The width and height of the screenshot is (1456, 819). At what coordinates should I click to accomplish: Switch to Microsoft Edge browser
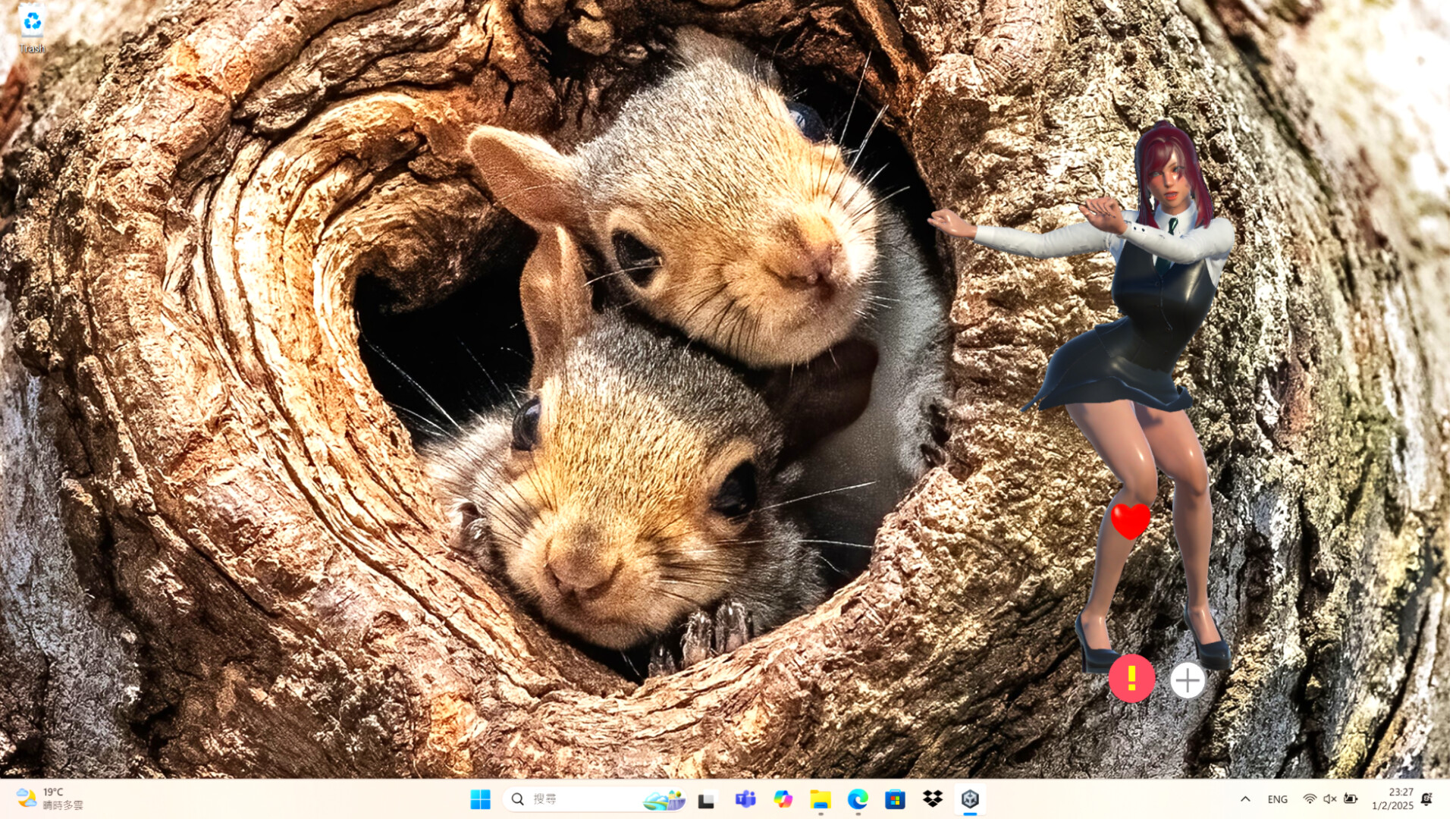click(x=858, y=799)
